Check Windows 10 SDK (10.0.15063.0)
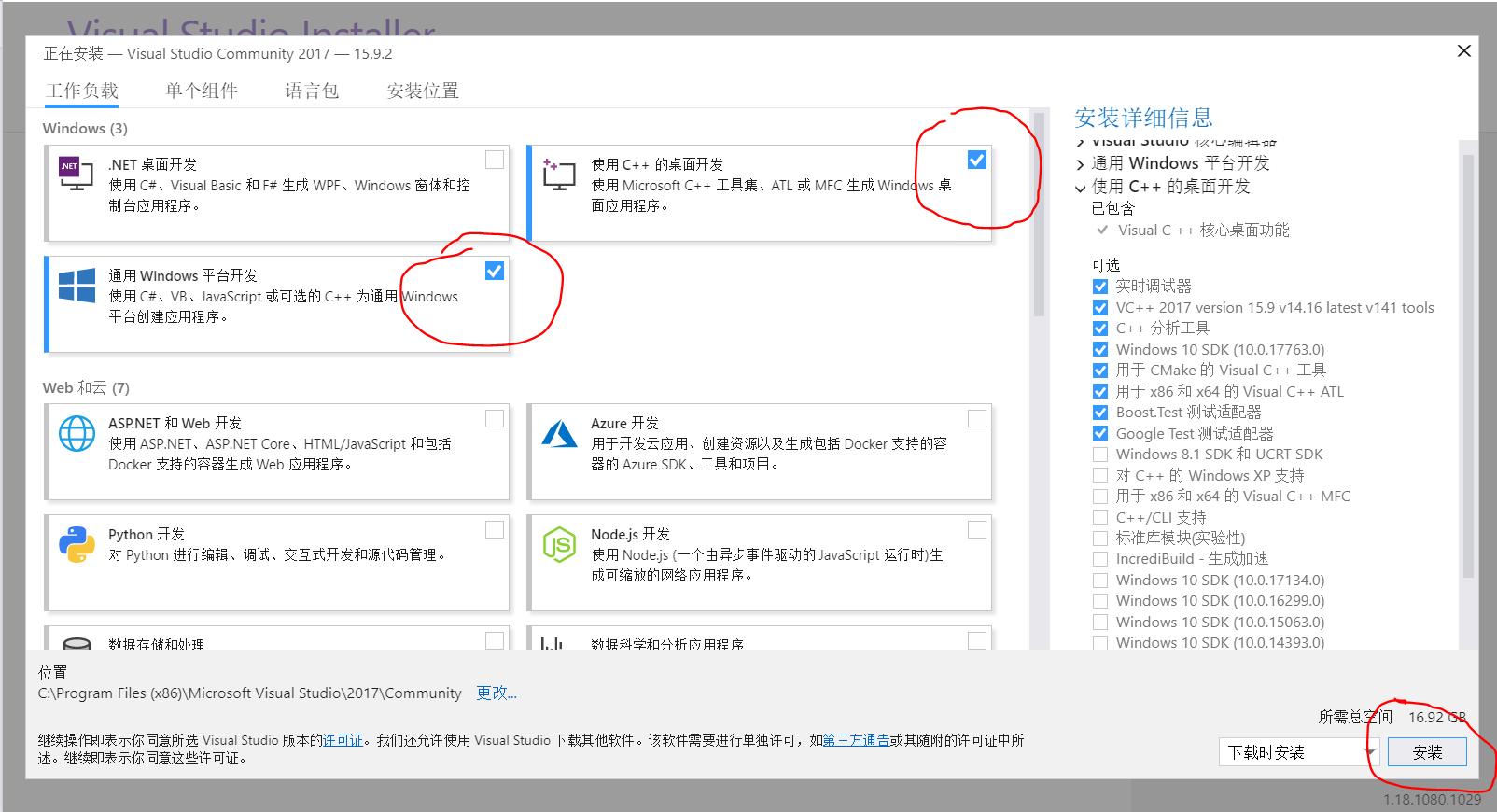This screenshot has height=812, width=1497. pos(1100,623)
